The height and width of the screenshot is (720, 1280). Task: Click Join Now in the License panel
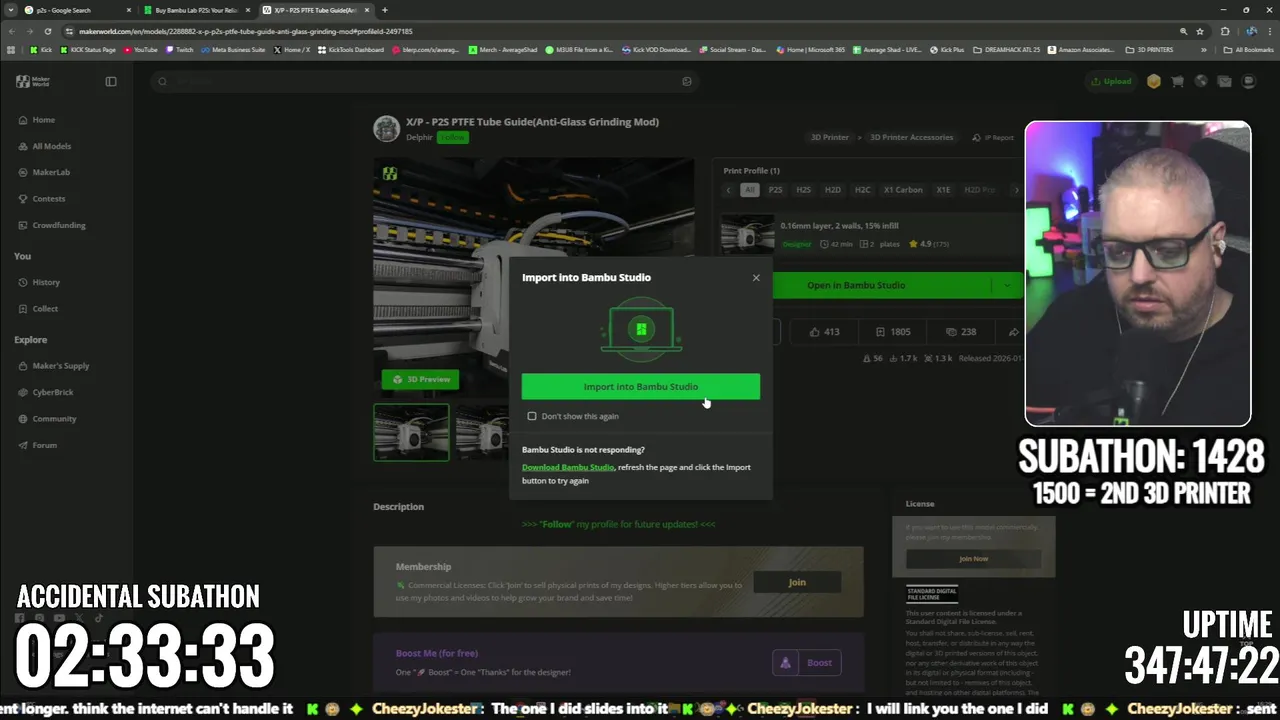point(973,559)
